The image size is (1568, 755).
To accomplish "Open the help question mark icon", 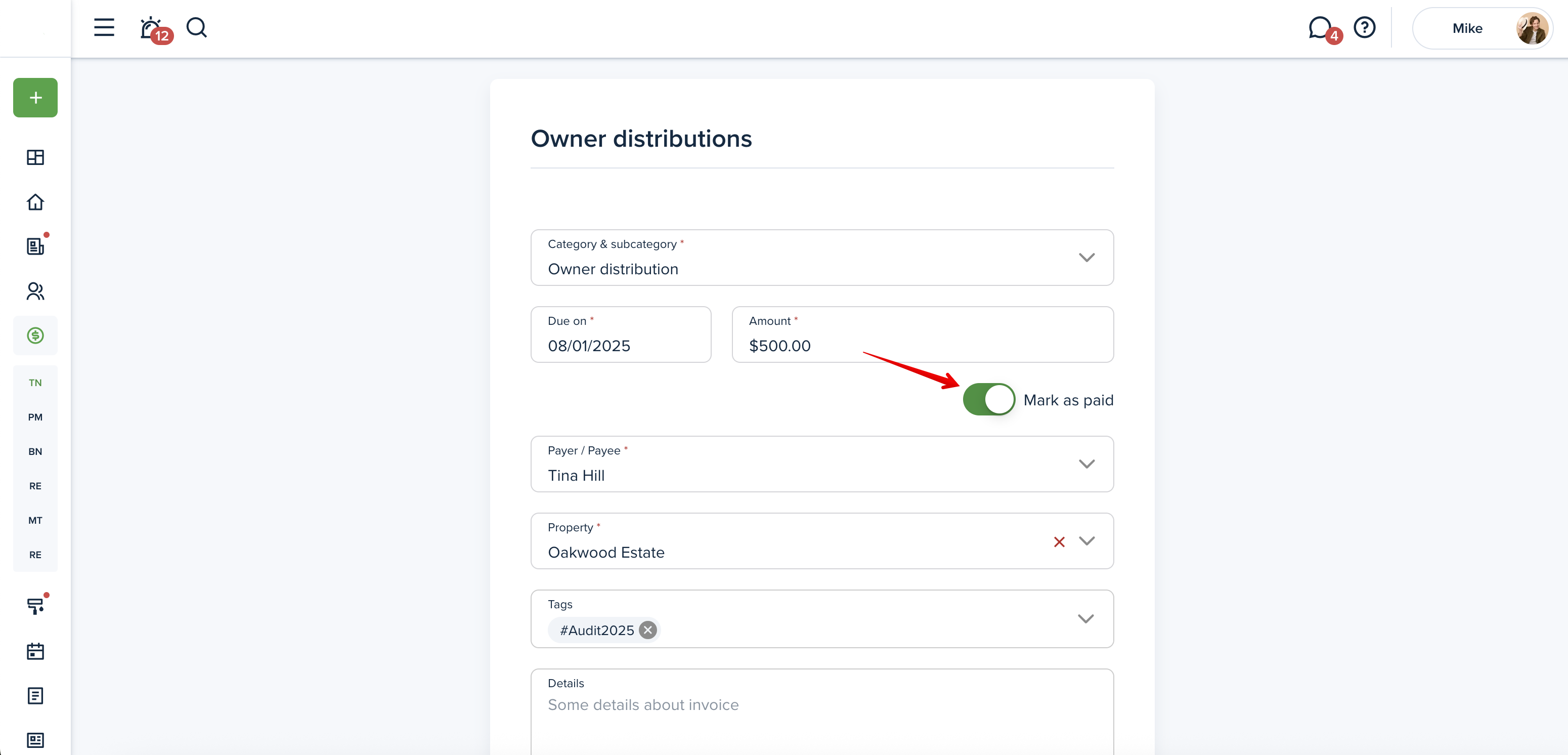I will [1364, 27].
